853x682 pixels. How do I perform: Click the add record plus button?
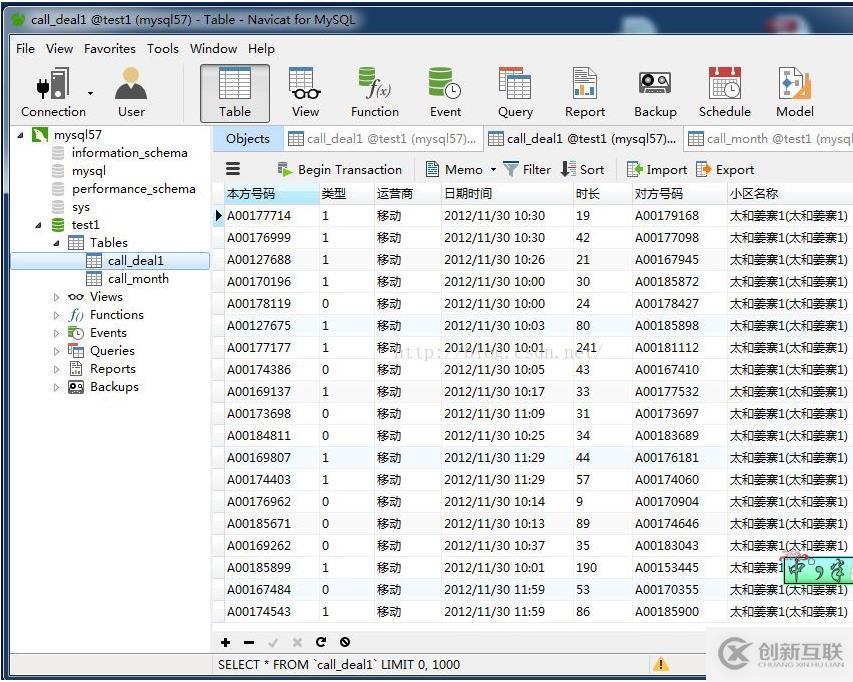[x=226, y=642]
